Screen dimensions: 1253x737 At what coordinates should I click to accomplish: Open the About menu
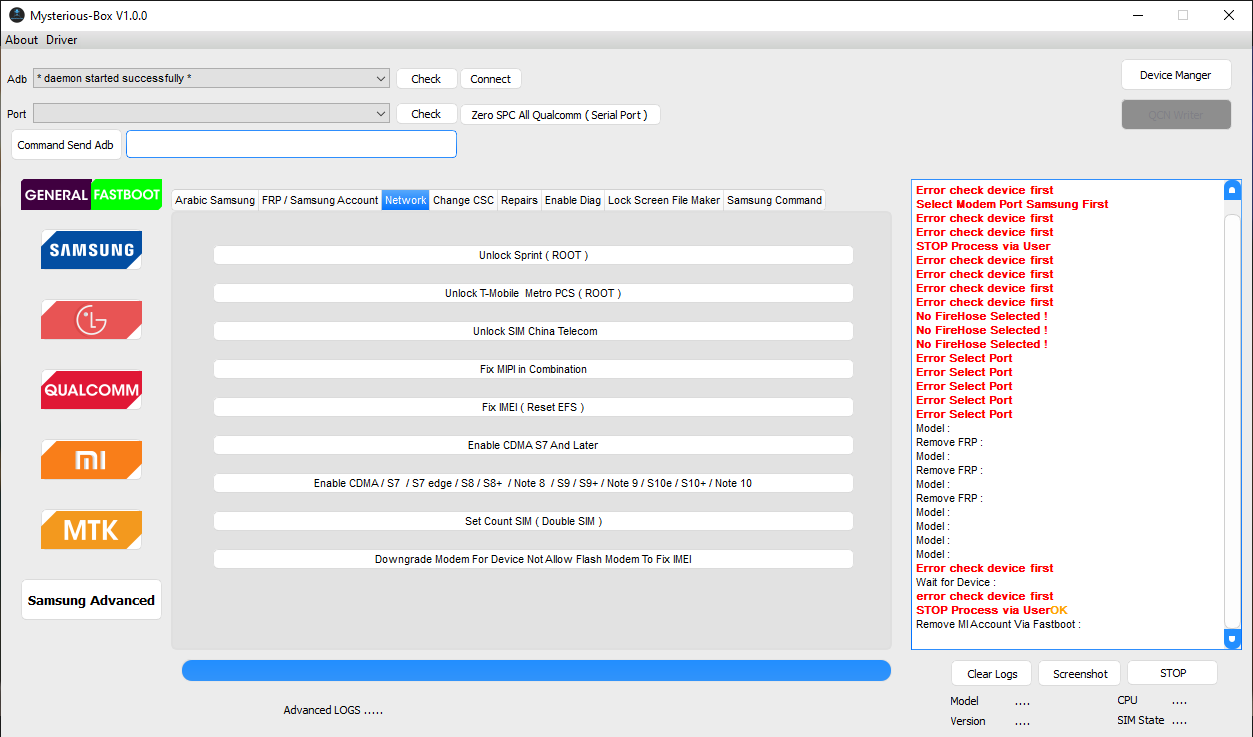pos(21,40)
